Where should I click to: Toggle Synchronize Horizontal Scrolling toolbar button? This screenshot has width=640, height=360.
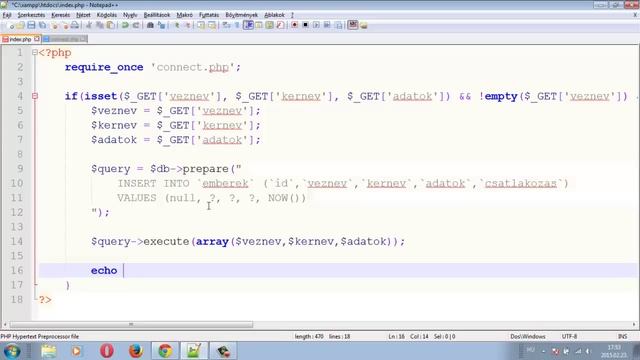coord(212,25)
